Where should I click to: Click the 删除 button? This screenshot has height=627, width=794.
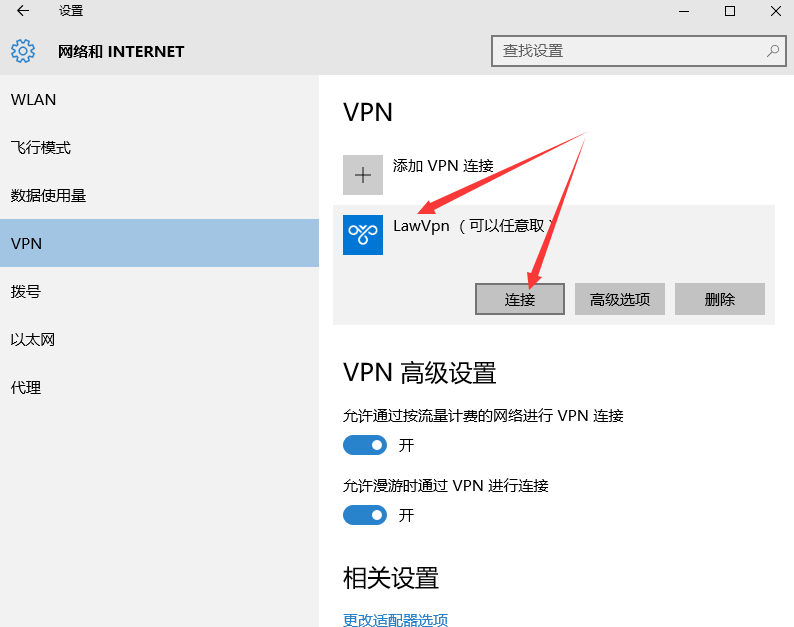pyautogui.click(x=720, y=299)
